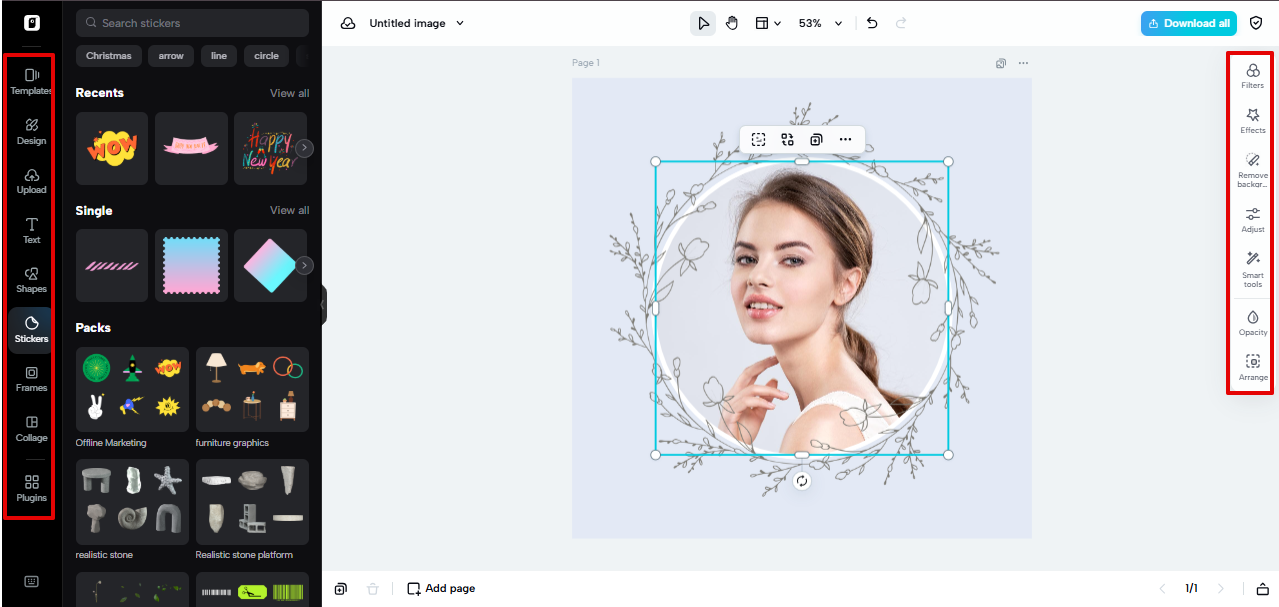Open the Shapes panel
The image size is (1279, 607).
[x=31, y=280]
